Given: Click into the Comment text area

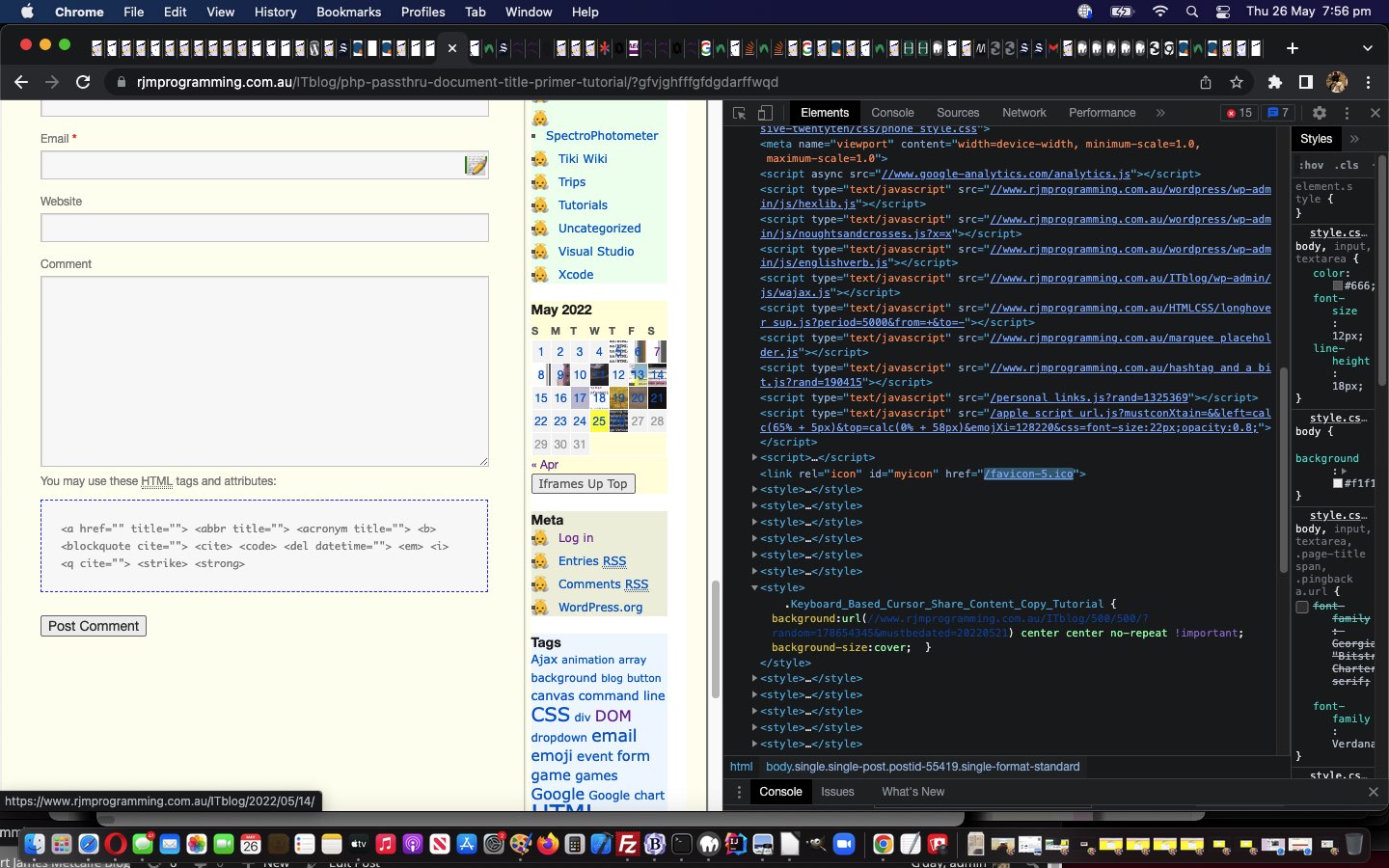Looking at the screenshot, I should pyautogui.click(x=264, y=371).
